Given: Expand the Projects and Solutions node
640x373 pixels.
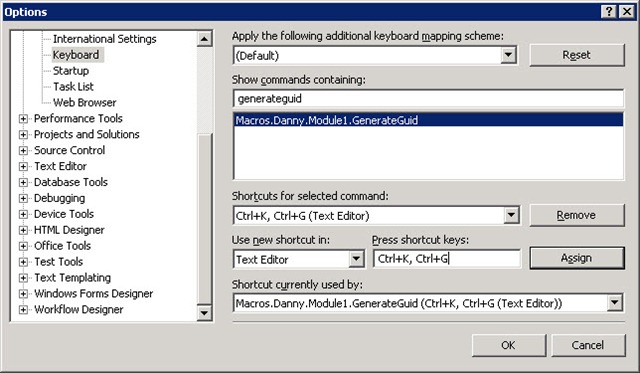Looking at the screenshot, I should click(23, 135).
